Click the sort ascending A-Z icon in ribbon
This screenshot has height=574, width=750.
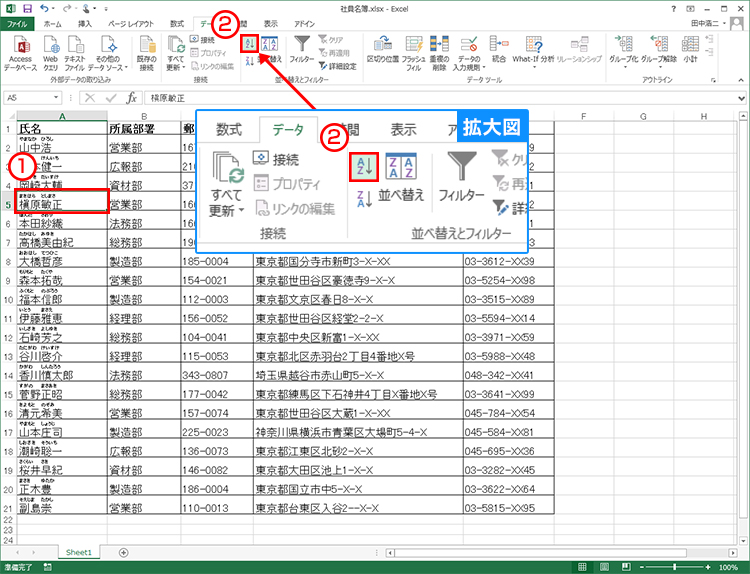point(249,43)
